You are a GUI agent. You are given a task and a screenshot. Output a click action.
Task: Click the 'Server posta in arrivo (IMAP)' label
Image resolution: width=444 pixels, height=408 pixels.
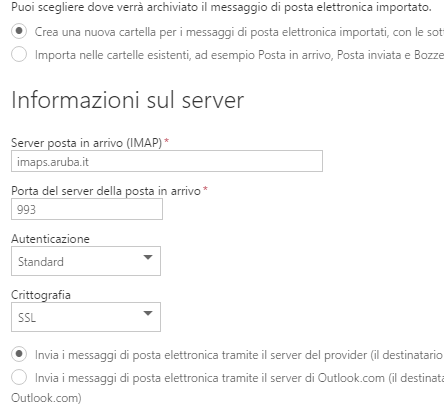(87, 143)
